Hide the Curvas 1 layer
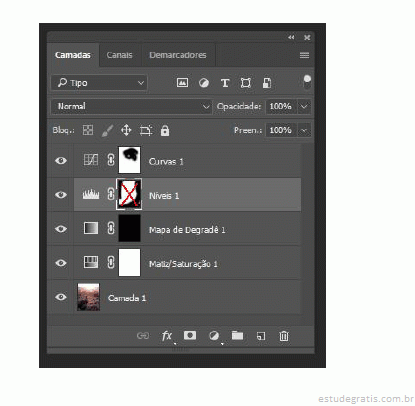This screenshot has height=406, width=415. click(61, 161)
